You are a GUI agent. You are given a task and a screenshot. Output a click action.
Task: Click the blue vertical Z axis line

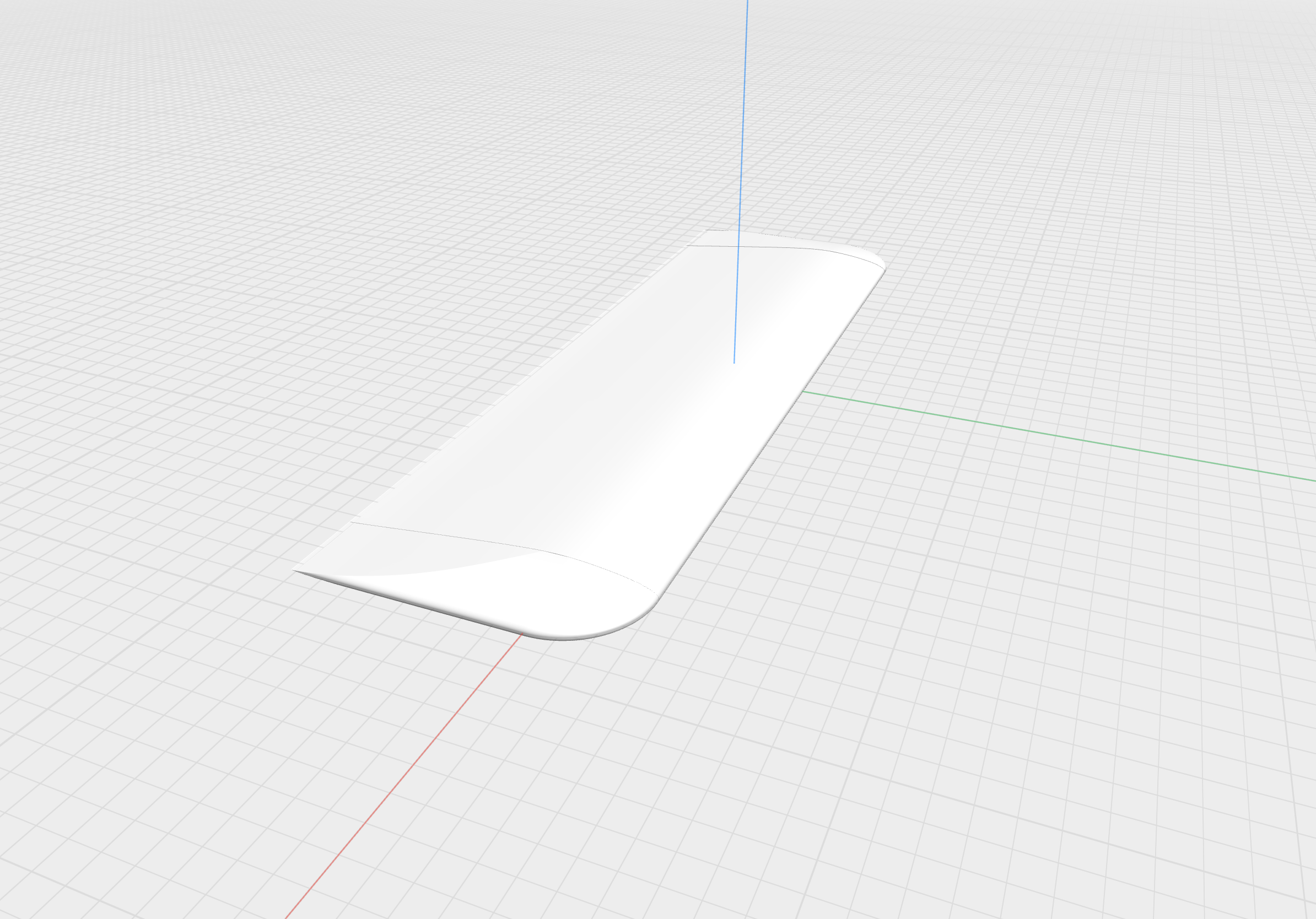[744, 115]
